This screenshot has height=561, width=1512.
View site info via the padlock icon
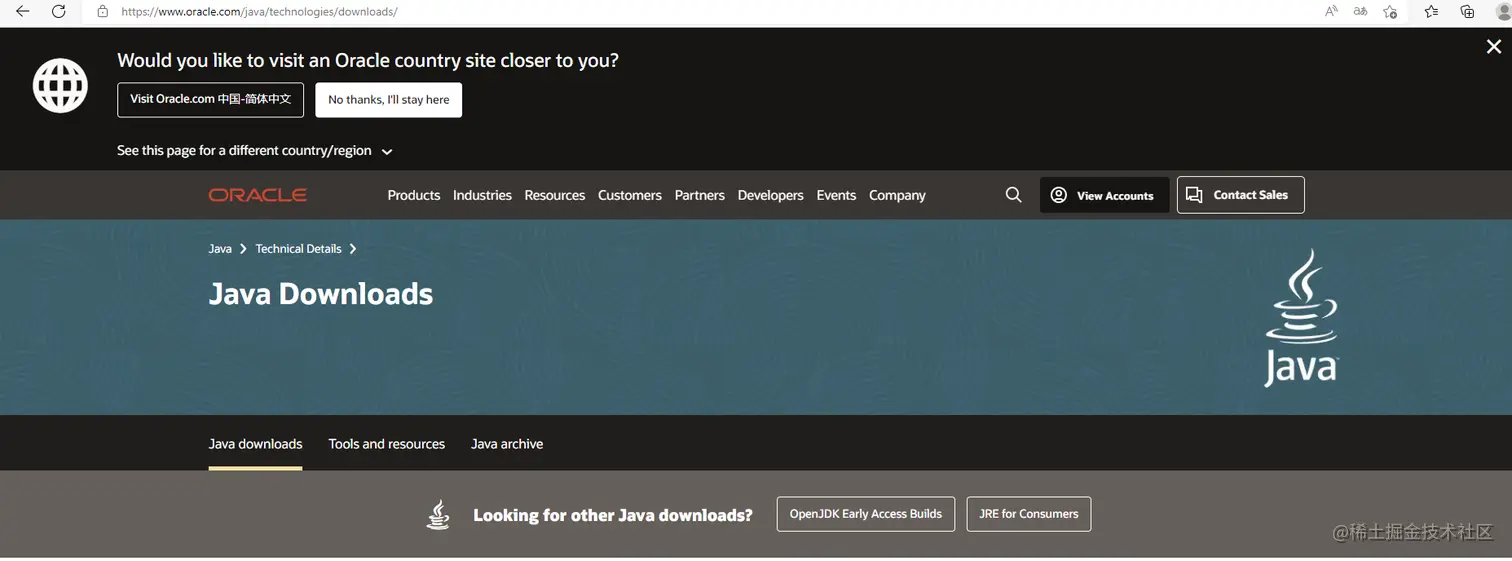102,11
